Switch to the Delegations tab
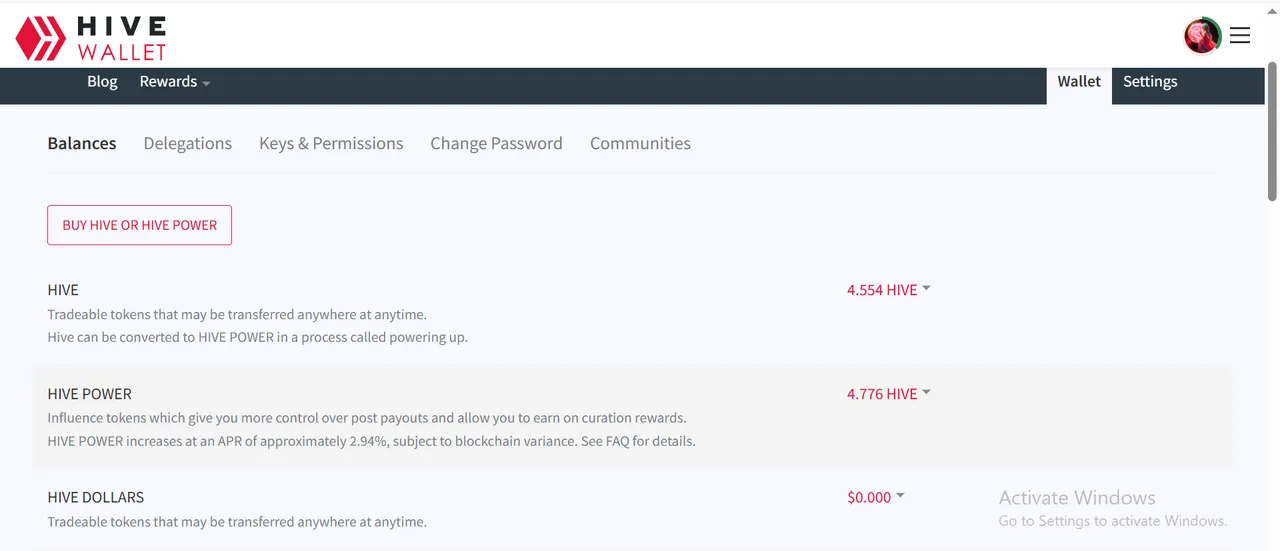Viewport: 1280px width, 551px height. (188, 143)
